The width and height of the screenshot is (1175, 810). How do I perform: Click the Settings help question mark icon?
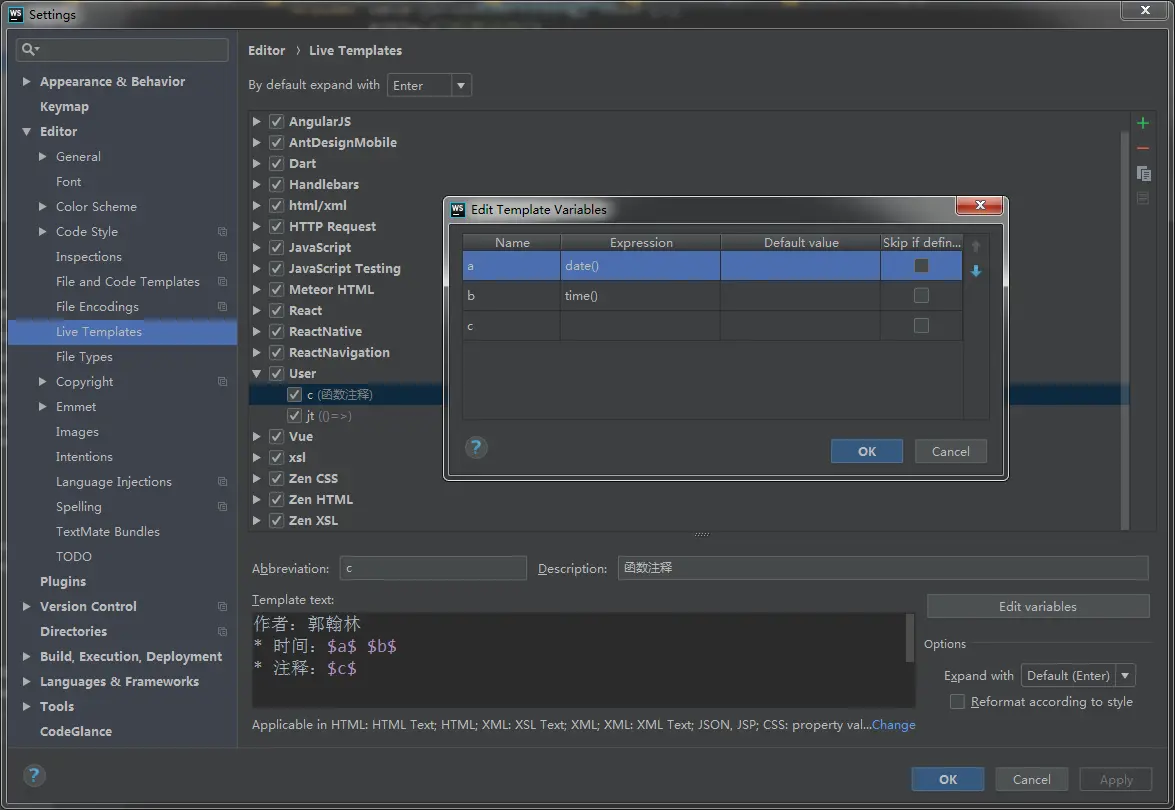click(x=34, y=776)
